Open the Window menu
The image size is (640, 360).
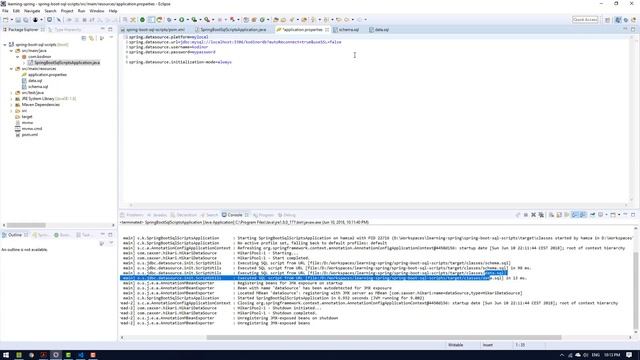tap(97, 11)
